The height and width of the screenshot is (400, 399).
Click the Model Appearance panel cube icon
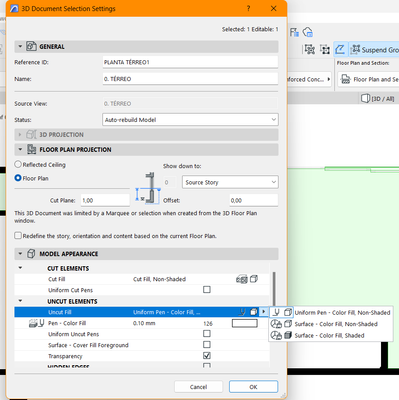click(31, 254)
